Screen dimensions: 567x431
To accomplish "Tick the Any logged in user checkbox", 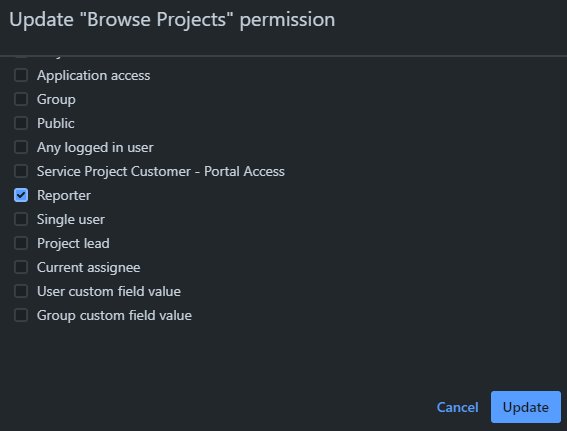I will pos(21,147).
